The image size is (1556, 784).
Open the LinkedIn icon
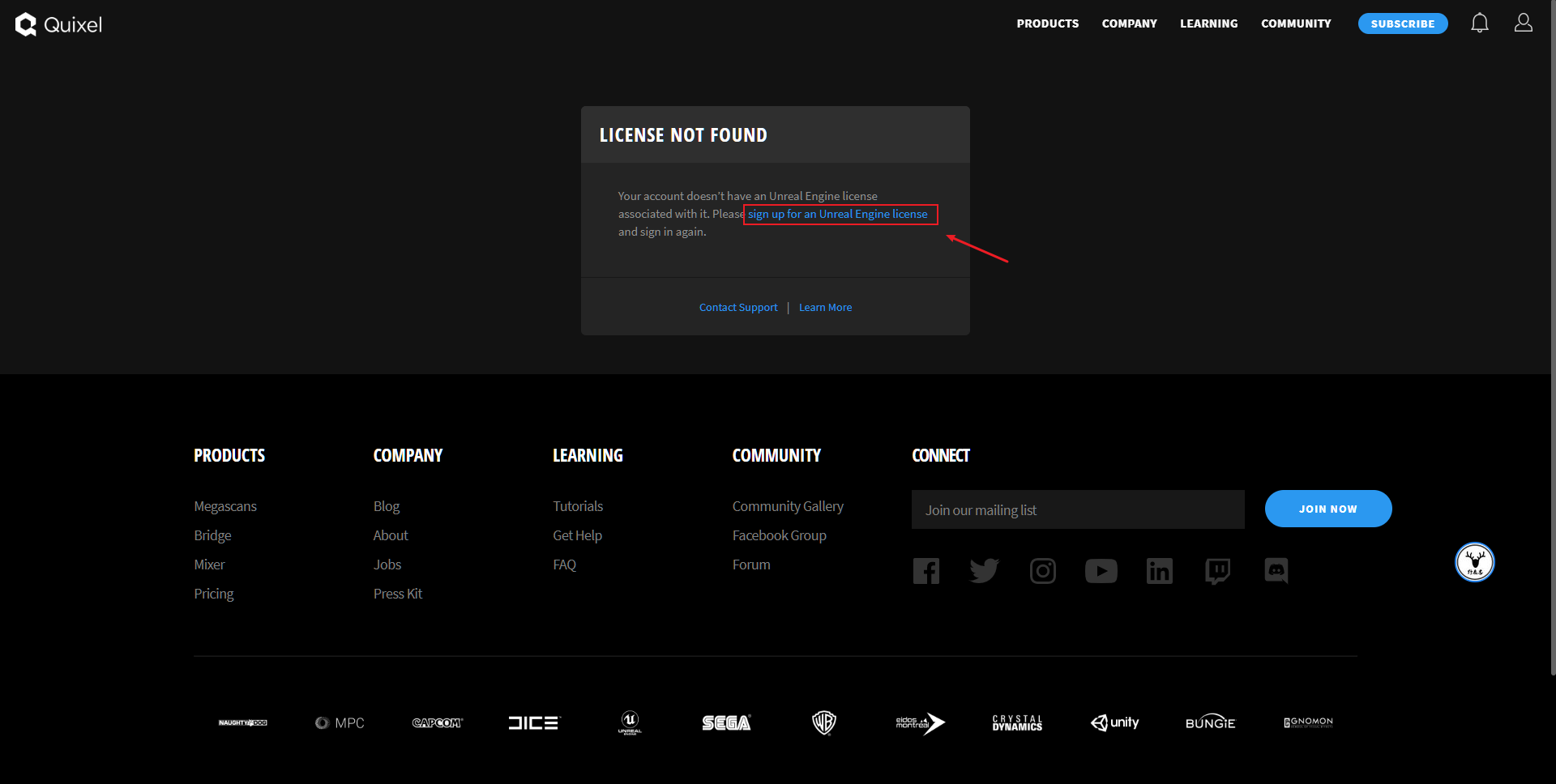1160,571
